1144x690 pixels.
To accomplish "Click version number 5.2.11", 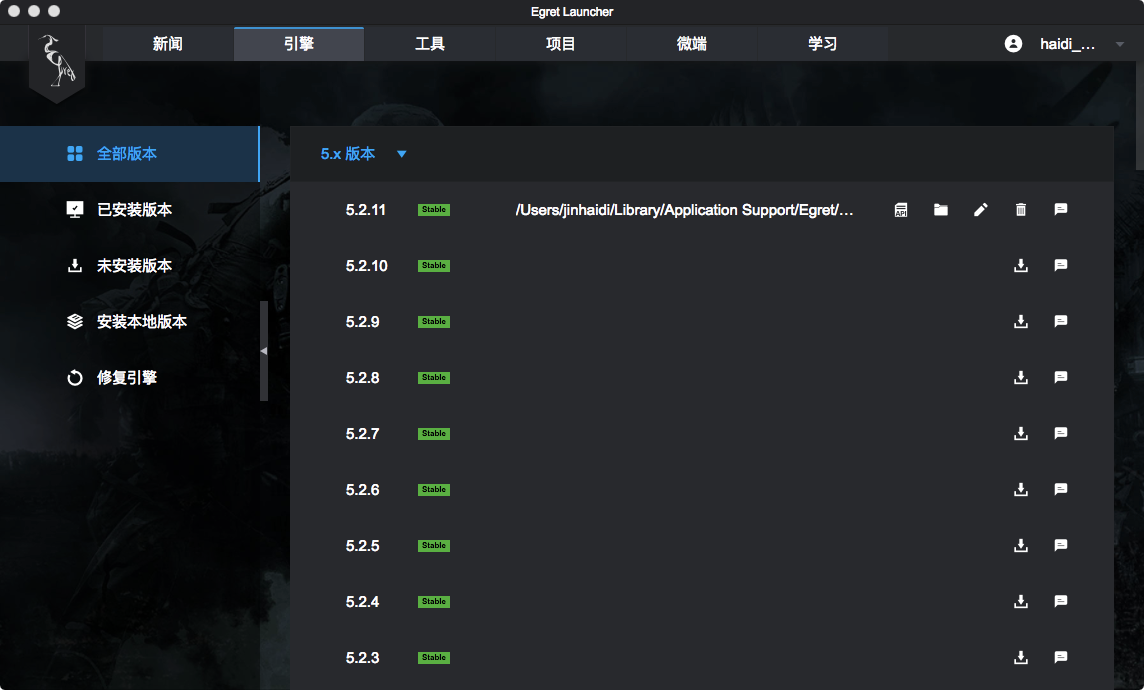I will tap(366, 210).
